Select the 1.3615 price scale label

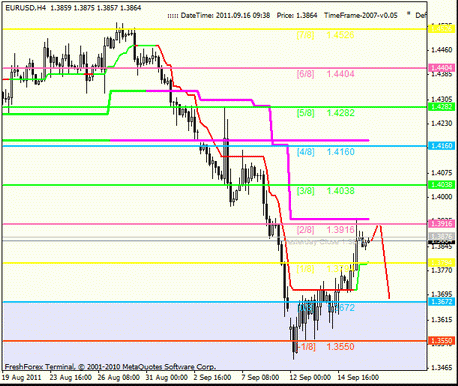pos(442,320)
